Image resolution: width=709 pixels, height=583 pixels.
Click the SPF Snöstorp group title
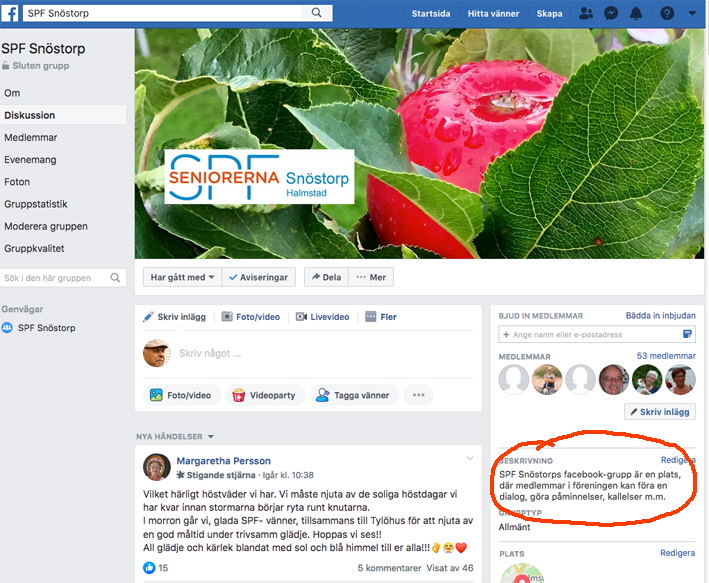(x=43, y=49)
